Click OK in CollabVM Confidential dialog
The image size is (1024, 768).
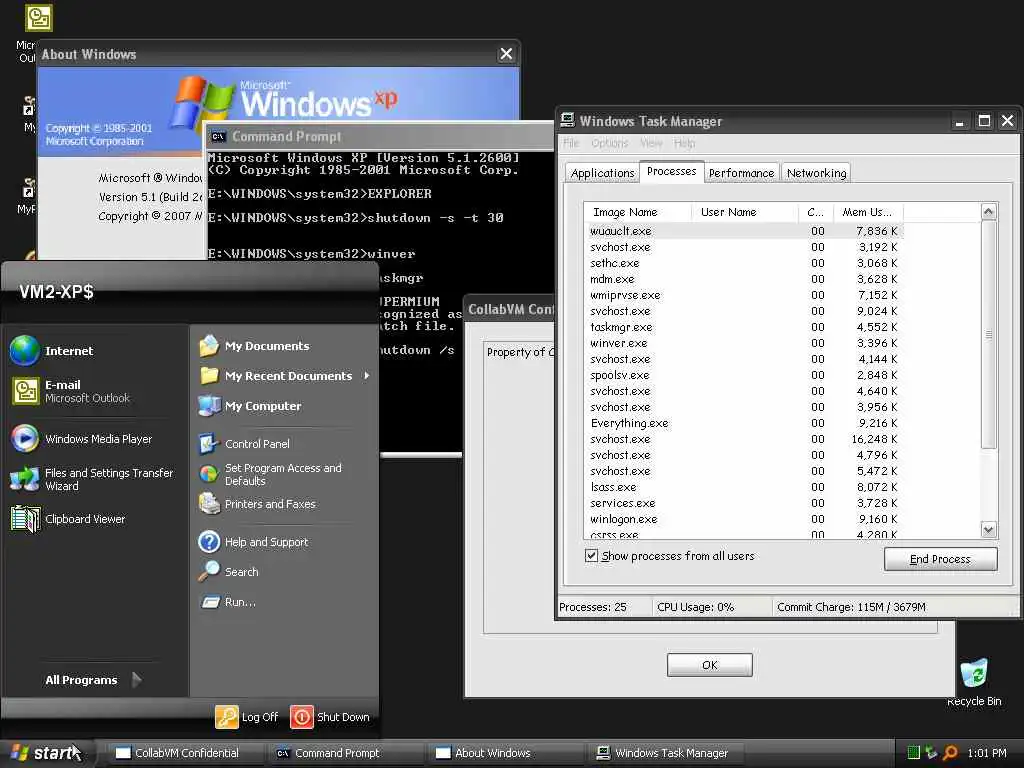tap(709, 665)
